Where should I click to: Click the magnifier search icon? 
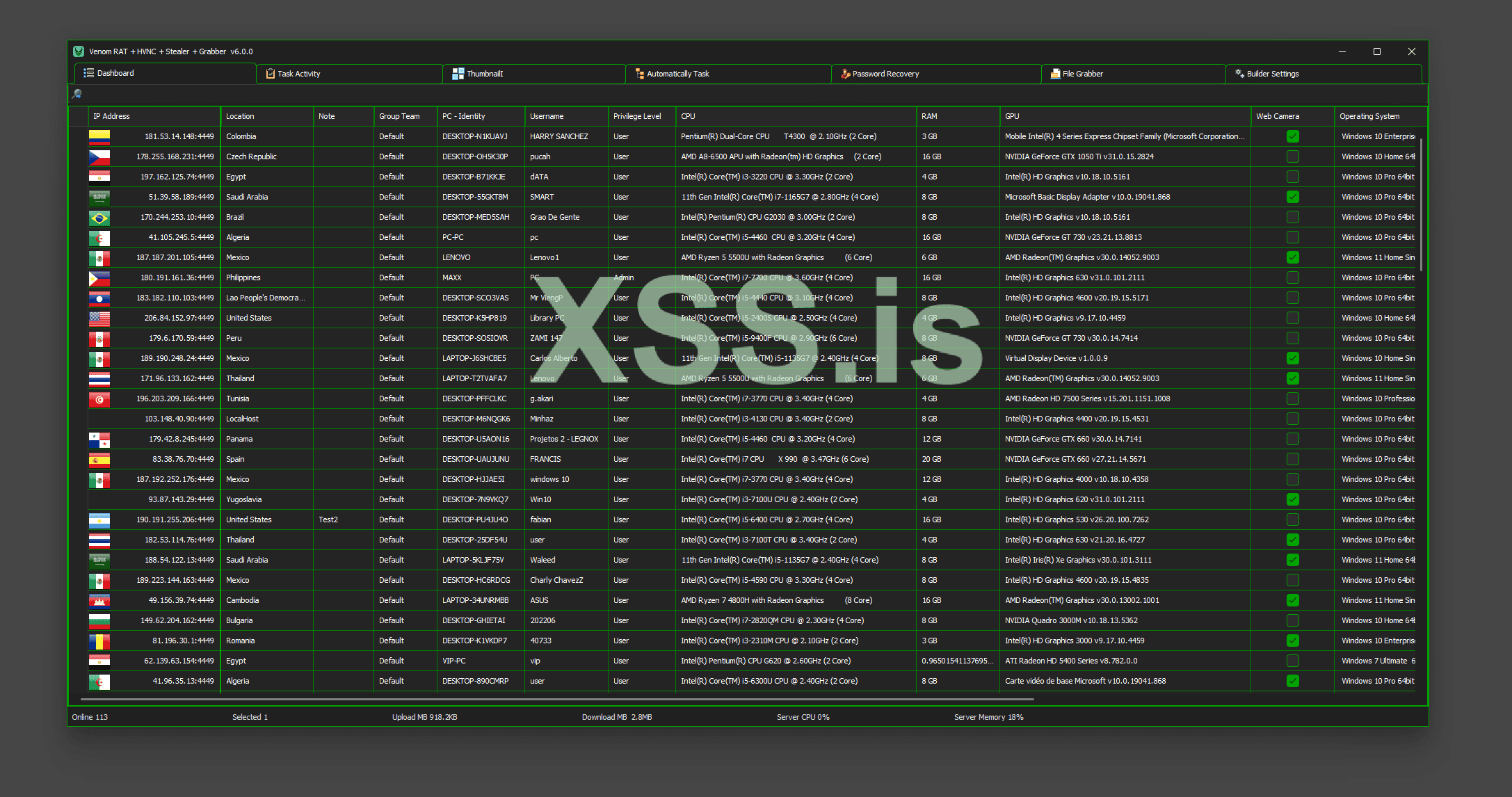(x=77, y=94)
